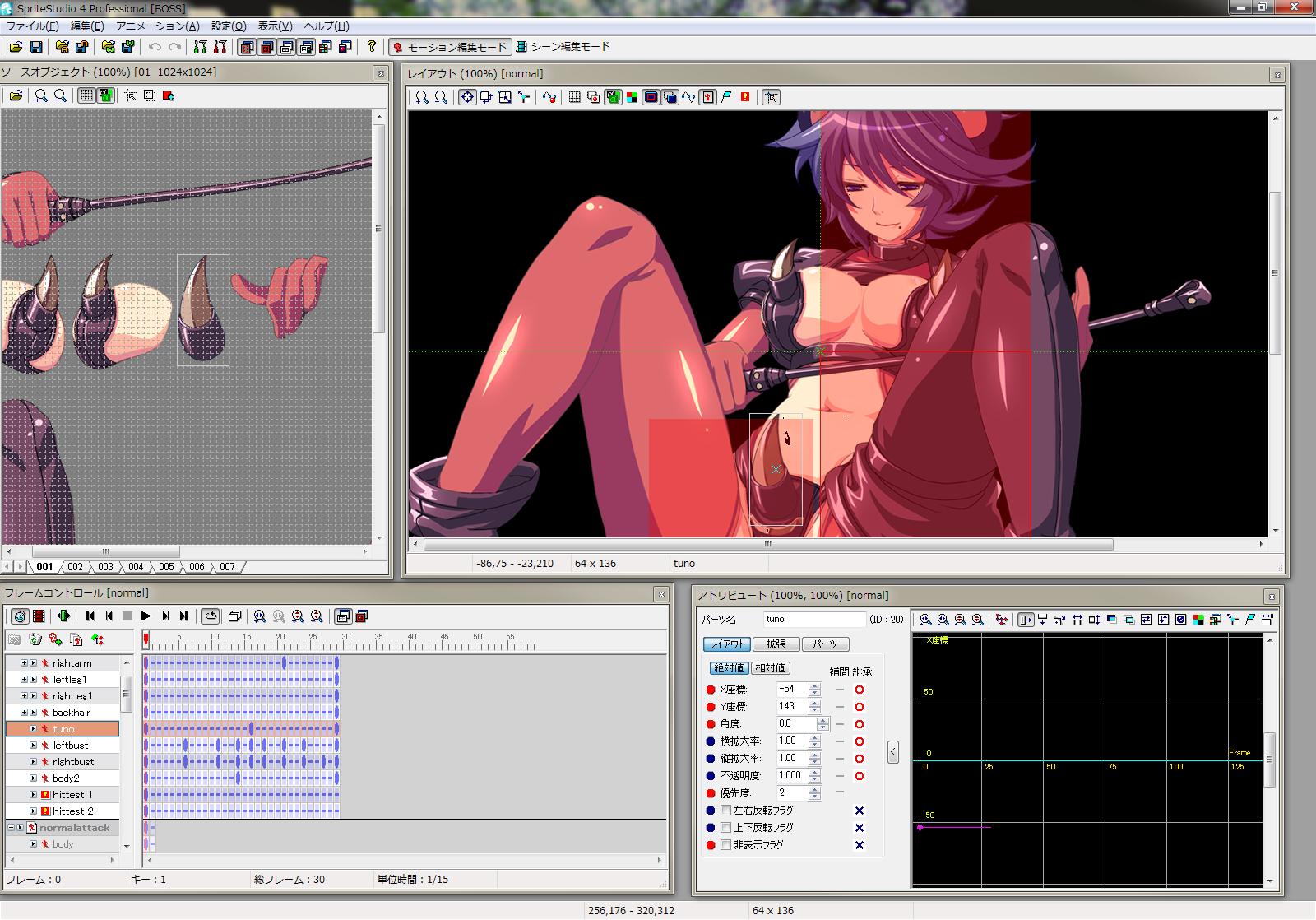This screenshot has height=920, width=1316.
Task: Switch to モーション編集モード
Action: pyautogui.click(x=450, y=47)
